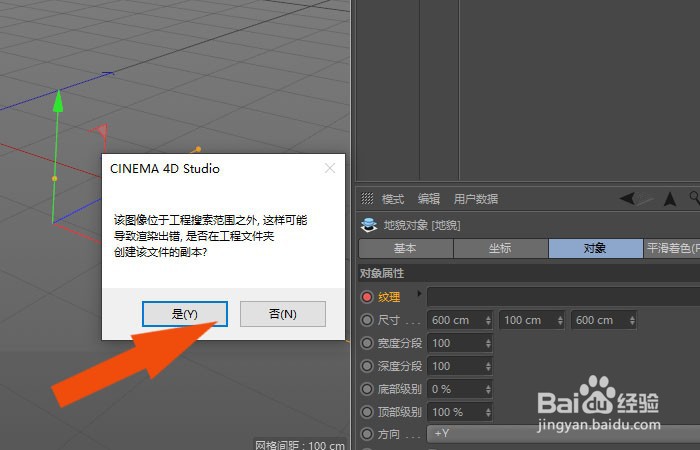700x450 pixels.
Task: Click stepper arrows of first 尺寸 field
Action: (x=488, y=320)
